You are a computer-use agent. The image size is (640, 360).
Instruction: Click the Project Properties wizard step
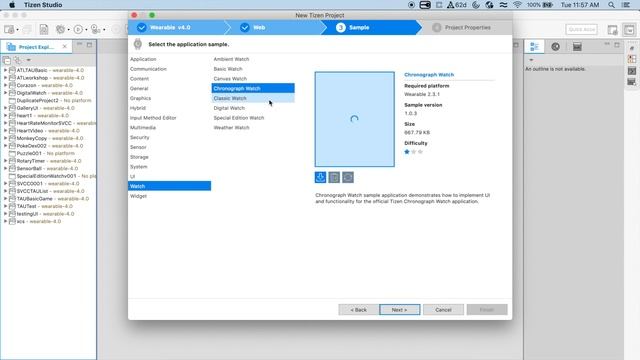(467, 27)
